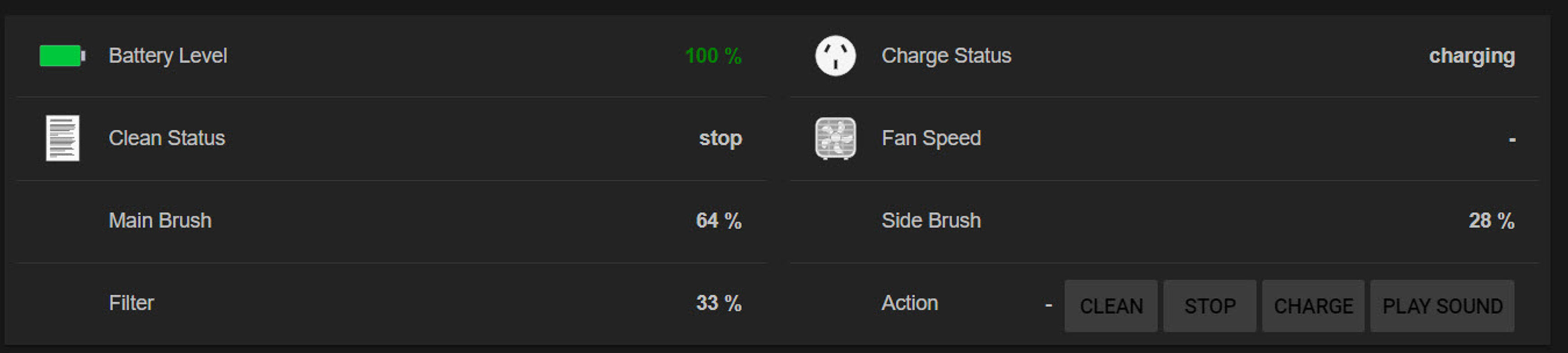This screenshot has width=1568, height=353.
Task: Select the Main Brush label
Action: 160,220
